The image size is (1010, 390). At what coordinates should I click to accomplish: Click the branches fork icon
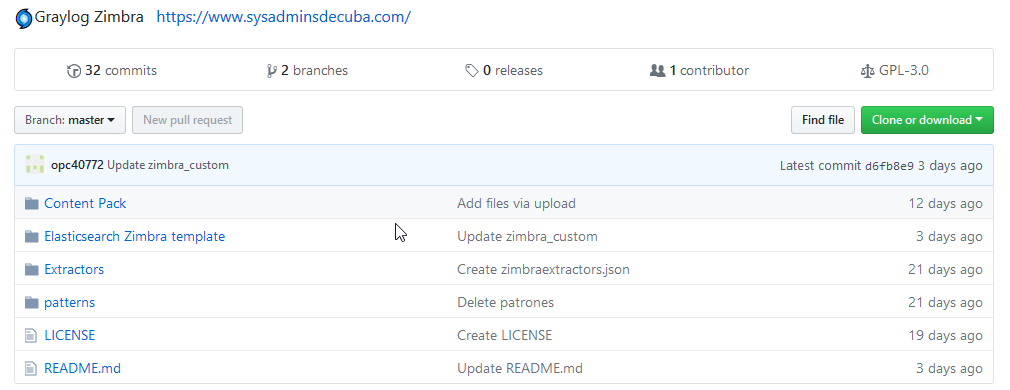(x=272, y=71)
